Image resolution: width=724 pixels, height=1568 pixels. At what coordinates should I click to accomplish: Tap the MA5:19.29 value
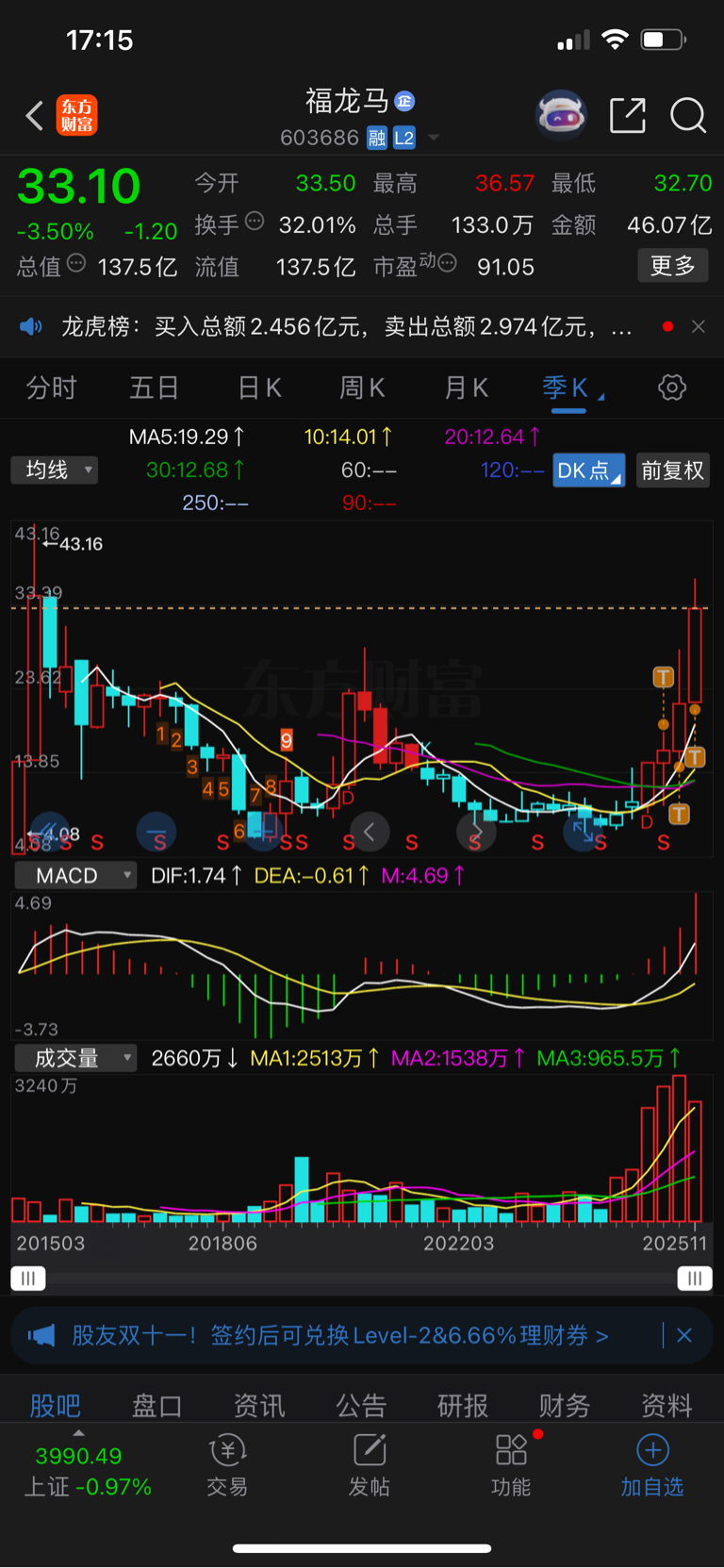pos(187,437)
